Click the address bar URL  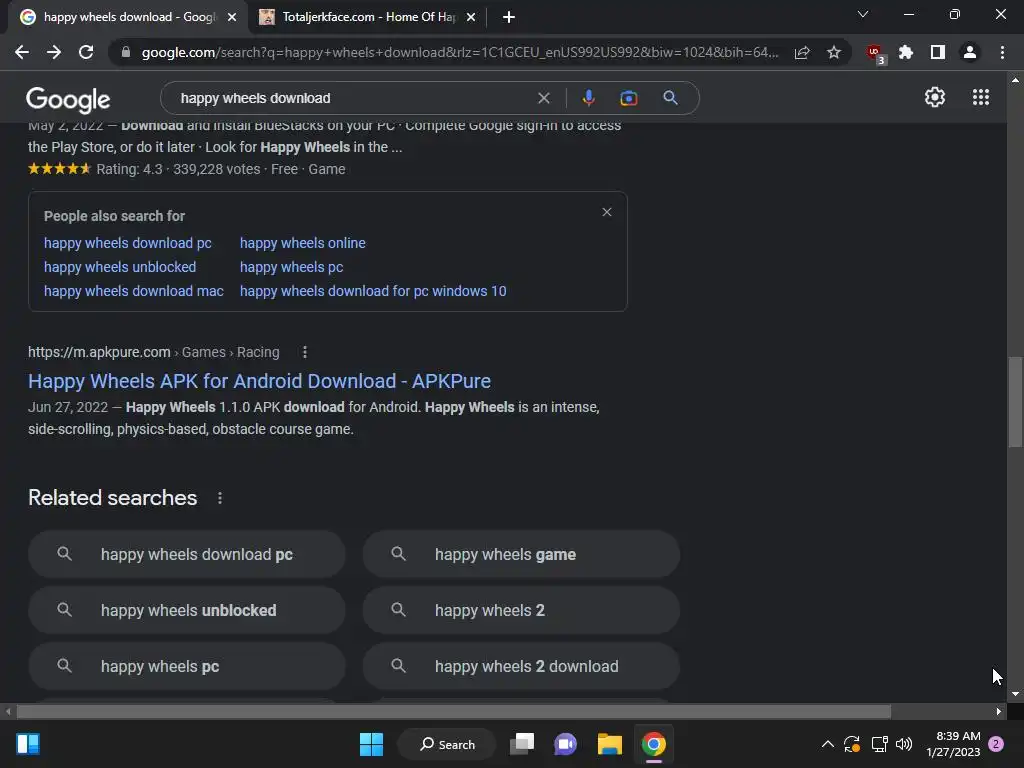click(x=460, y=52)
